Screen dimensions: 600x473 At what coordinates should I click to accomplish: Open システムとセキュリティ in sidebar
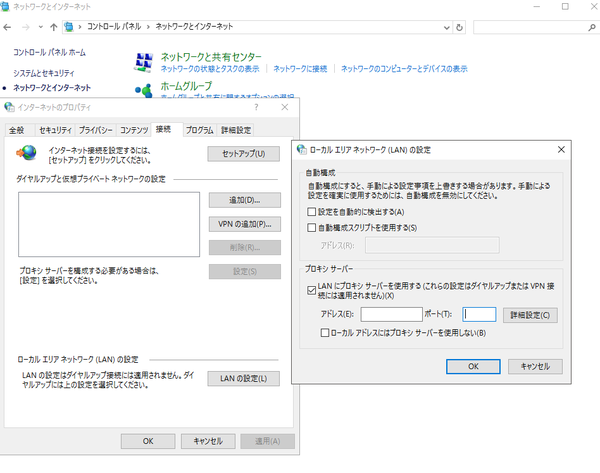(x=44, y=73)
